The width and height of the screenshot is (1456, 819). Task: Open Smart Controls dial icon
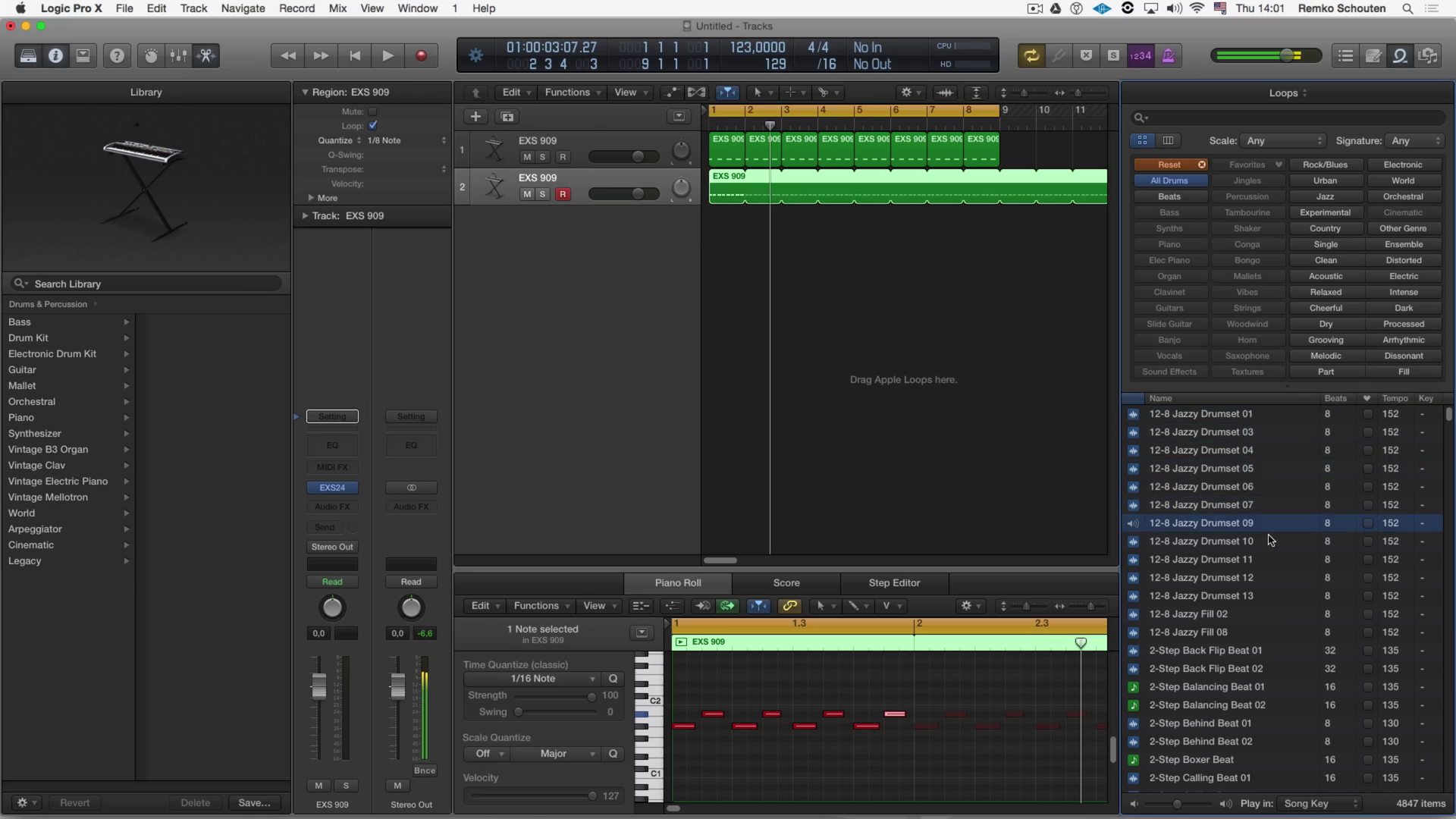click(151, 55)
